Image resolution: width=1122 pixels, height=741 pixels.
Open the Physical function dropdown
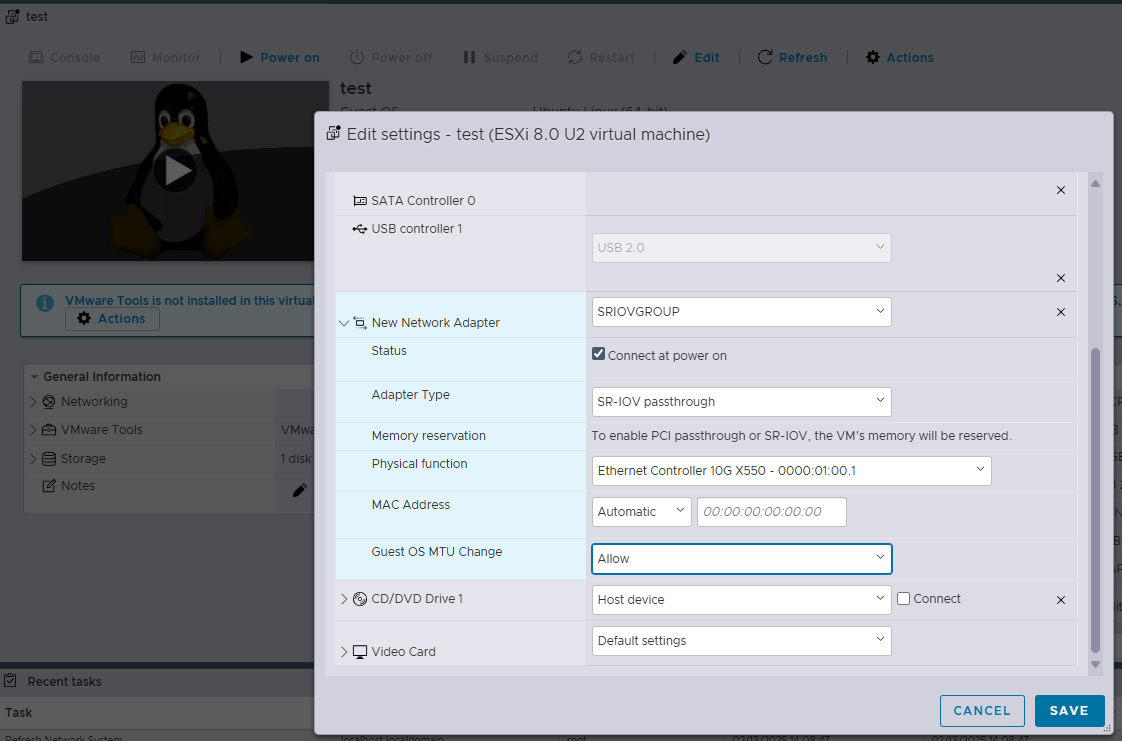pyautogui.click(x=791, y=471)
